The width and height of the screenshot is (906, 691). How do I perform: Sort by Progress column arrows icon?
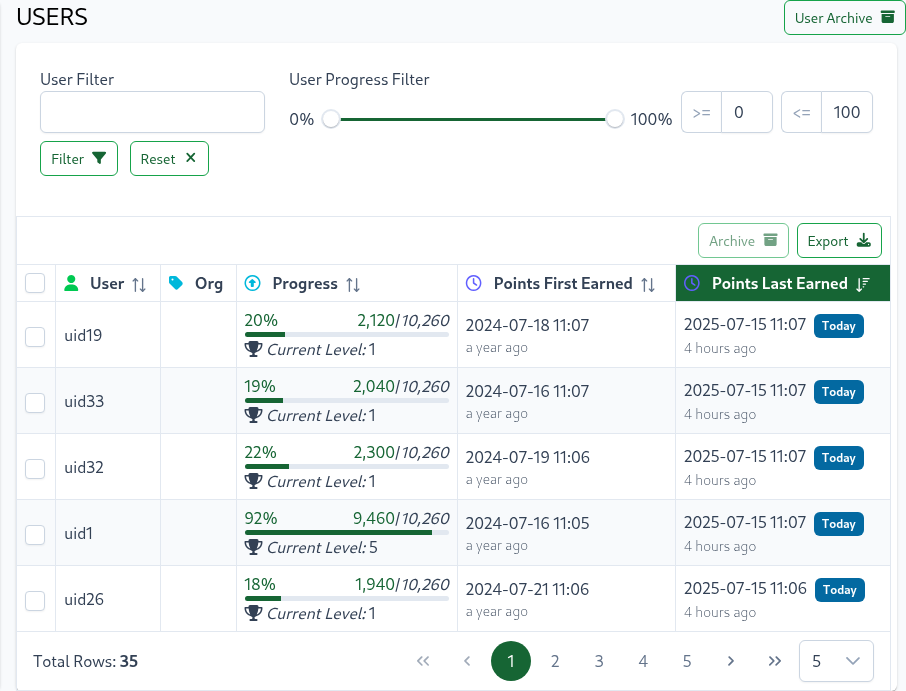pos(353,284)
